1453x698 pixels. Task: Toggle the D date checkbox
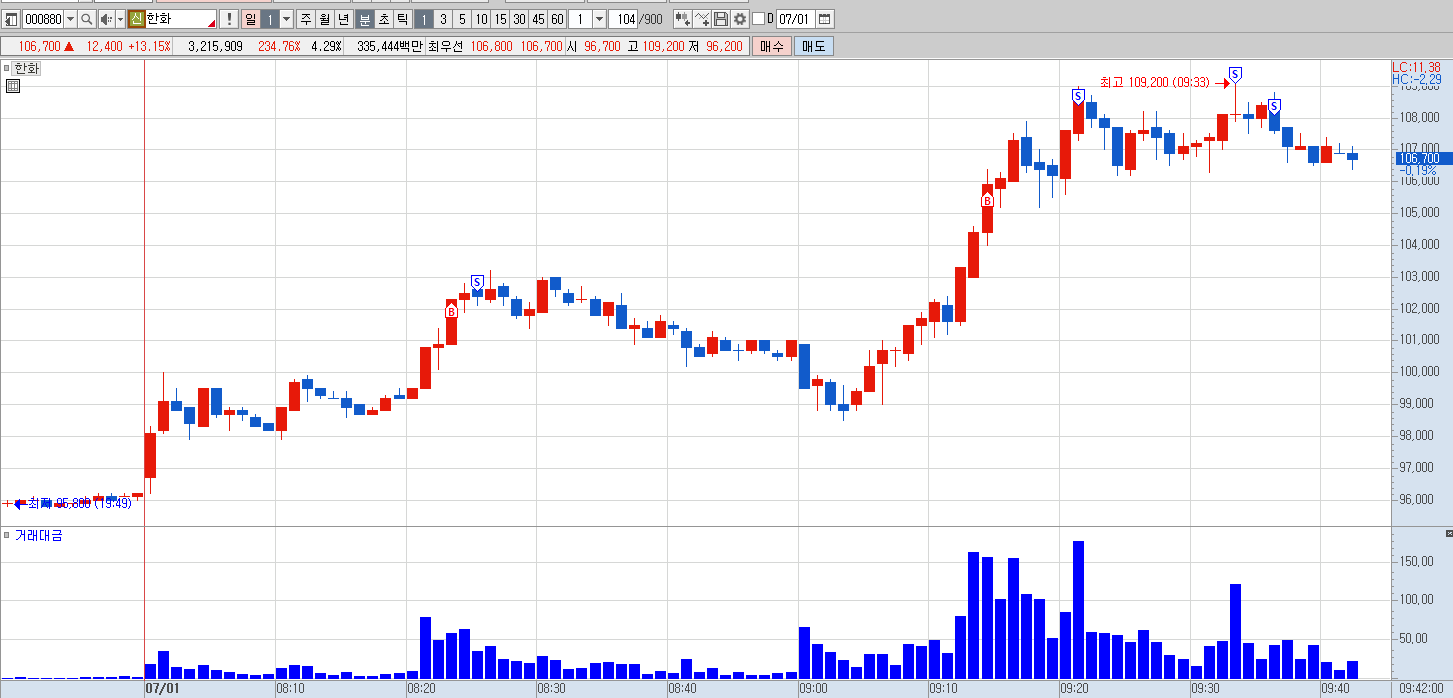pos(758,19)
